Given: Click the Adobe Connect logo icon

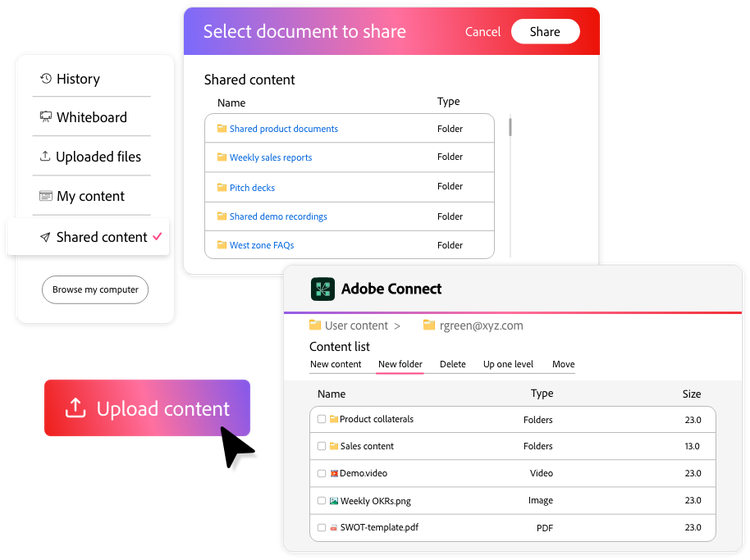Looking at the screenshot, I should click(x=323, y=289).
